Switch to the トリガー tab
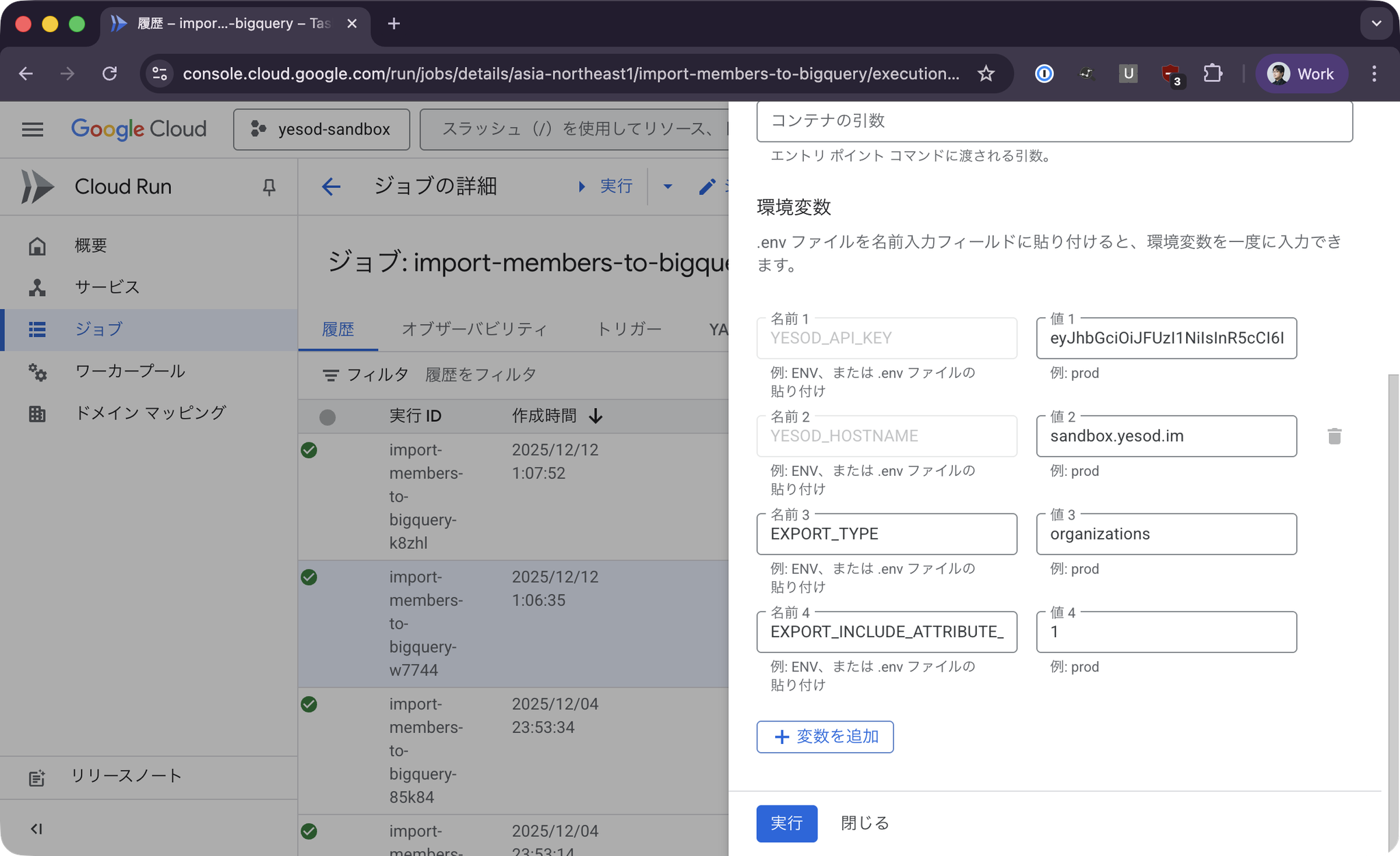This screenshot has width=1400, height=856. coord(629,330)
